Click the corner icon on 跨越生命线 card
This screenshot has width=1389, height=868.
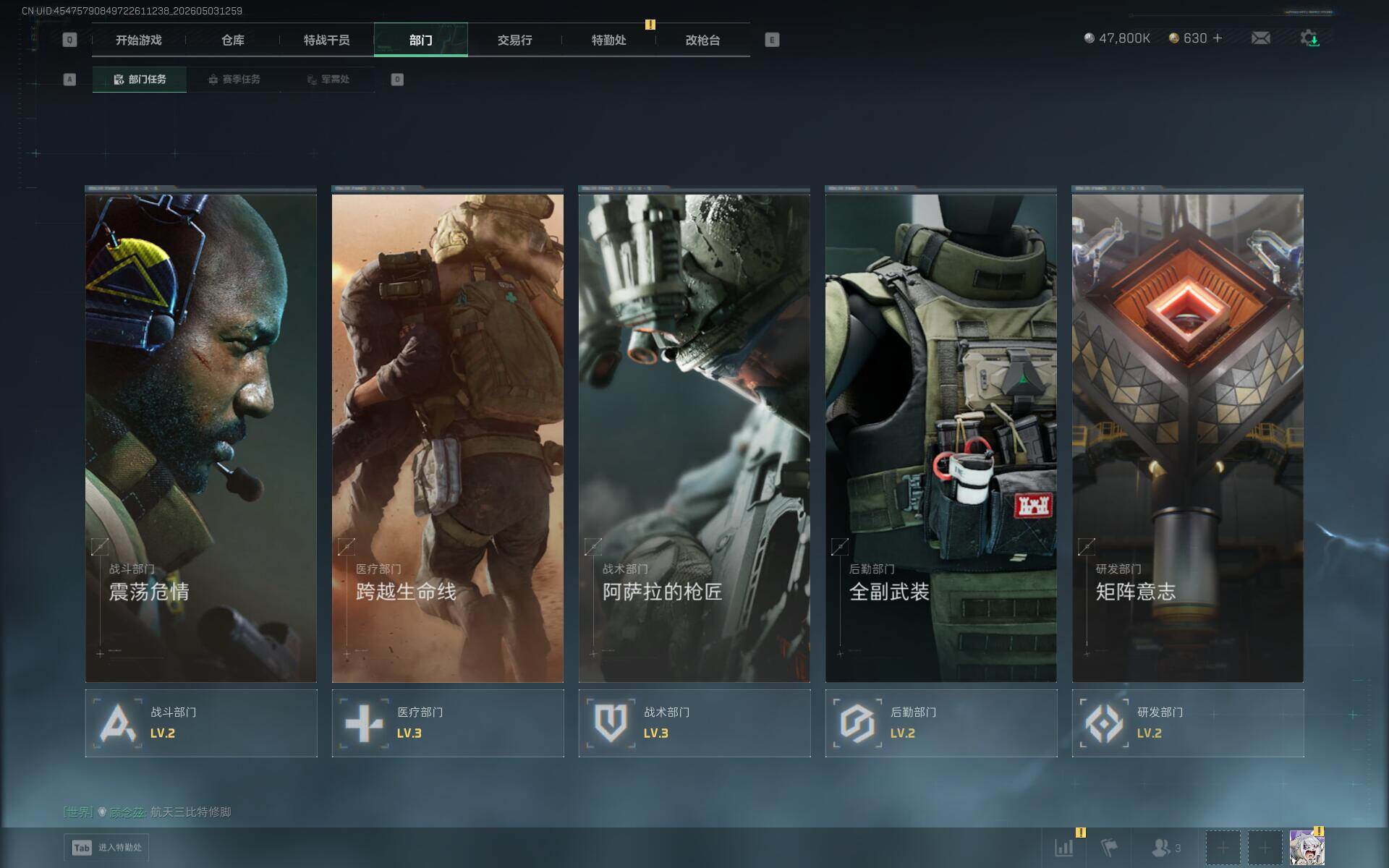(x=347, y=546)
